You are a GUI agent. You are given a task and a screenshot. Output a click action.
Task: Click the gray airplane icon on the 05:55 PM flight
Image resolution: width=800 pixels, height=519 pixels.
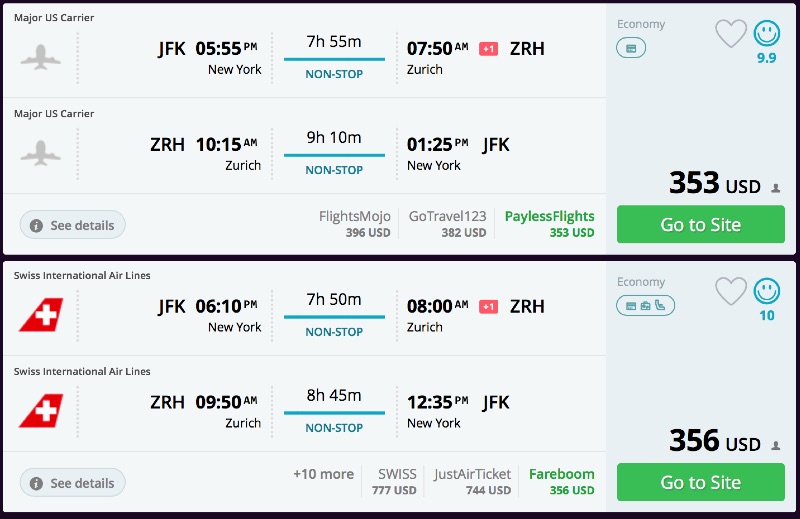(x=41, y=56)
